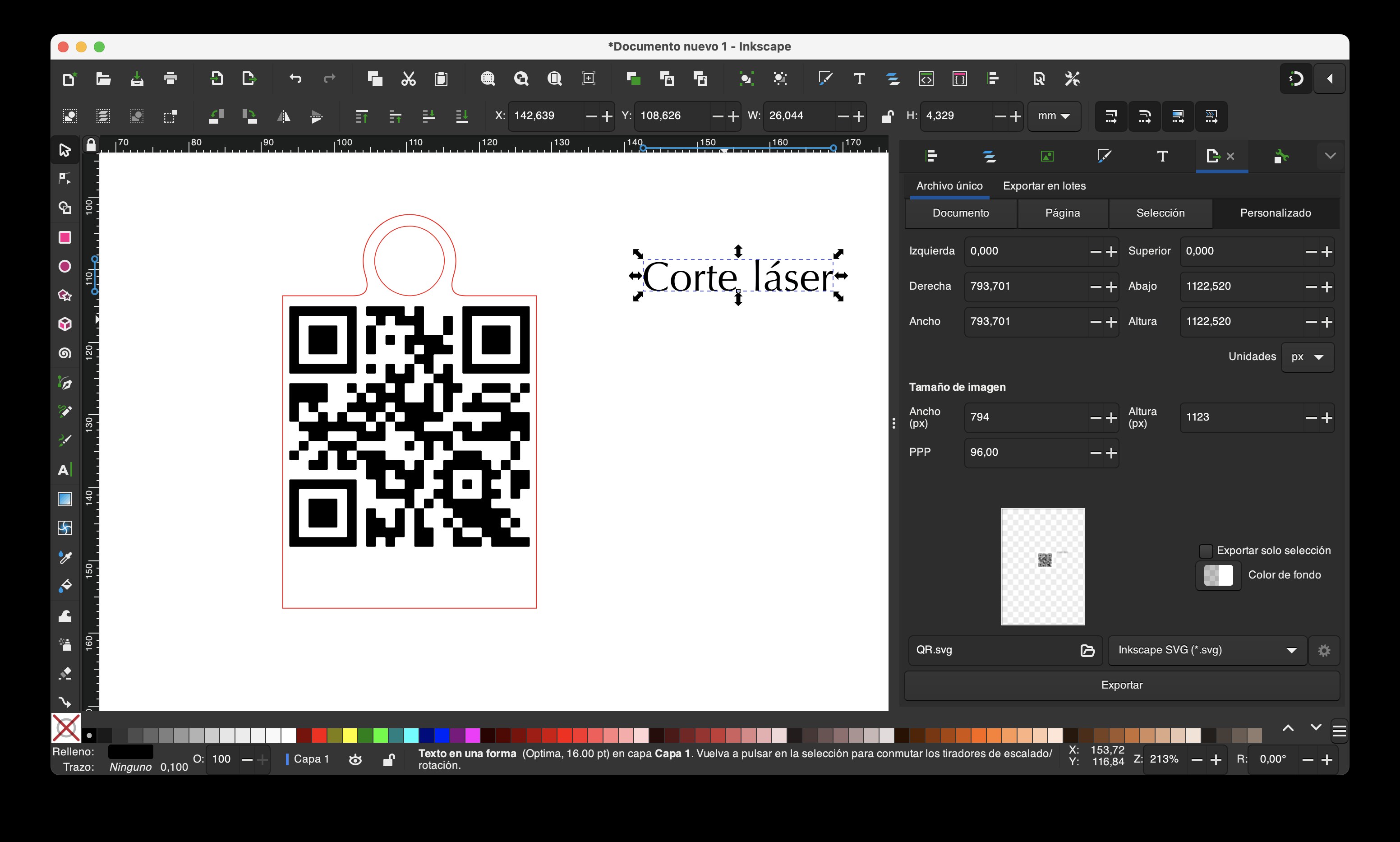Select the Paint Bucket tool
Screen dimensions: 1400x842
[x=64, y=586]
